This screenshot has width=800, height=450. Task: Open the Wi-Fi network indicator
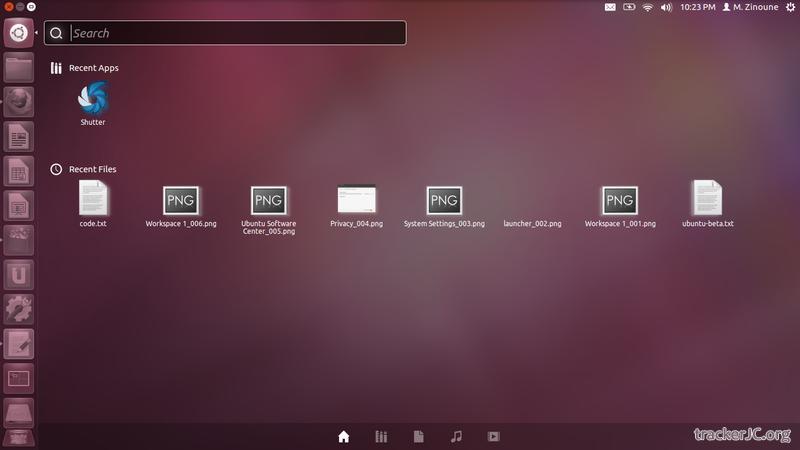[x=648, y=7]
